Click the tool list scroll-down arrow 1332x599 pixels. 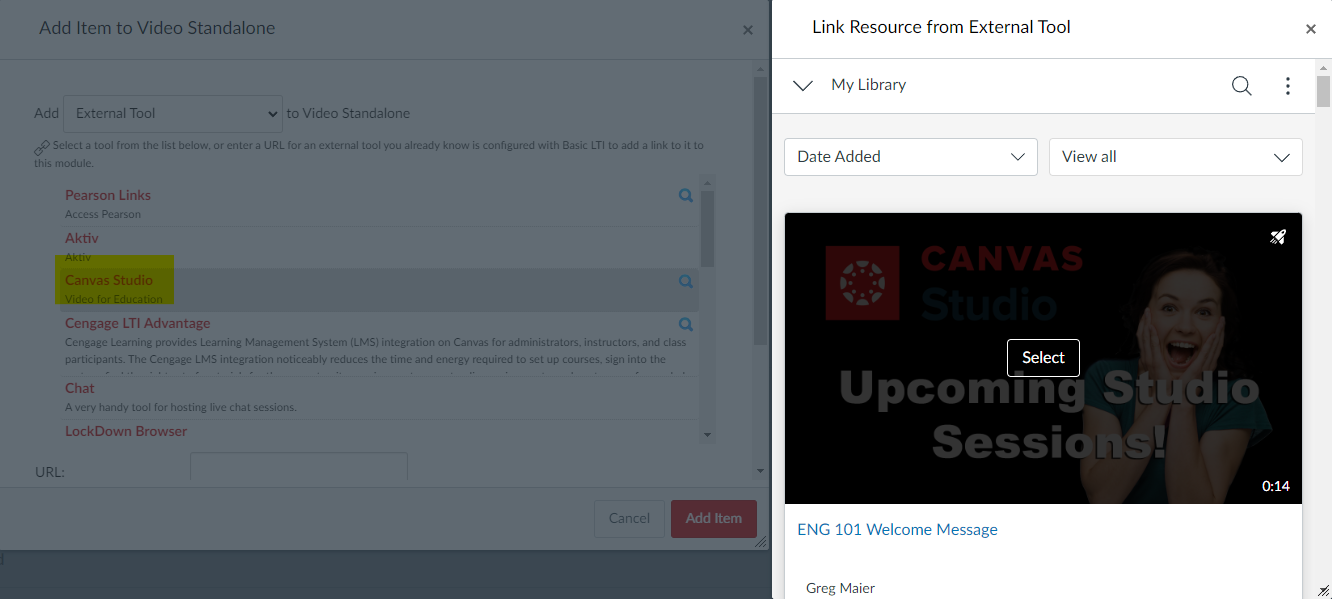coord(708,435)
